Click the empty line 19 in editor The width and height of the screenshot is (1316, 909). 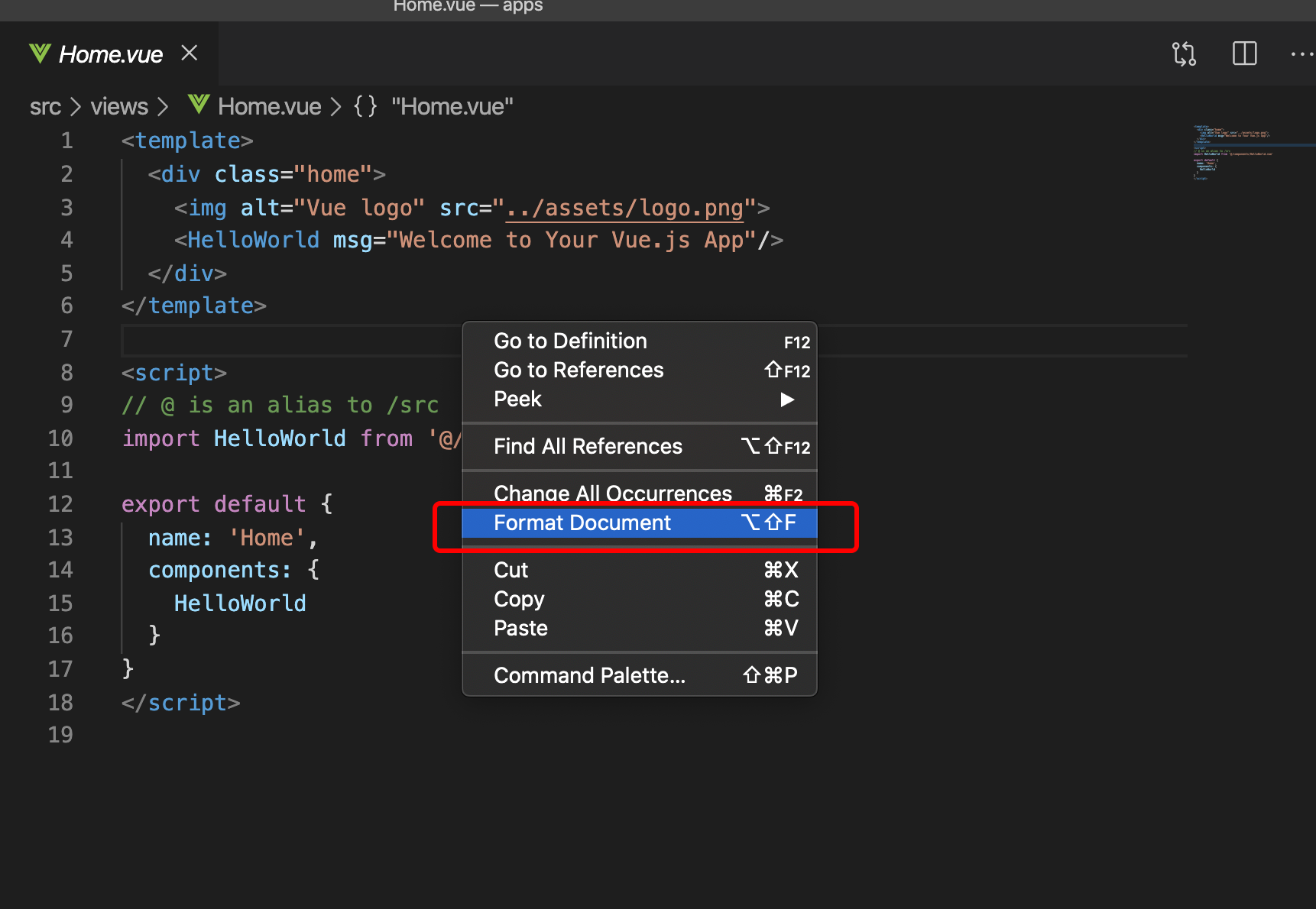[653, 735]
